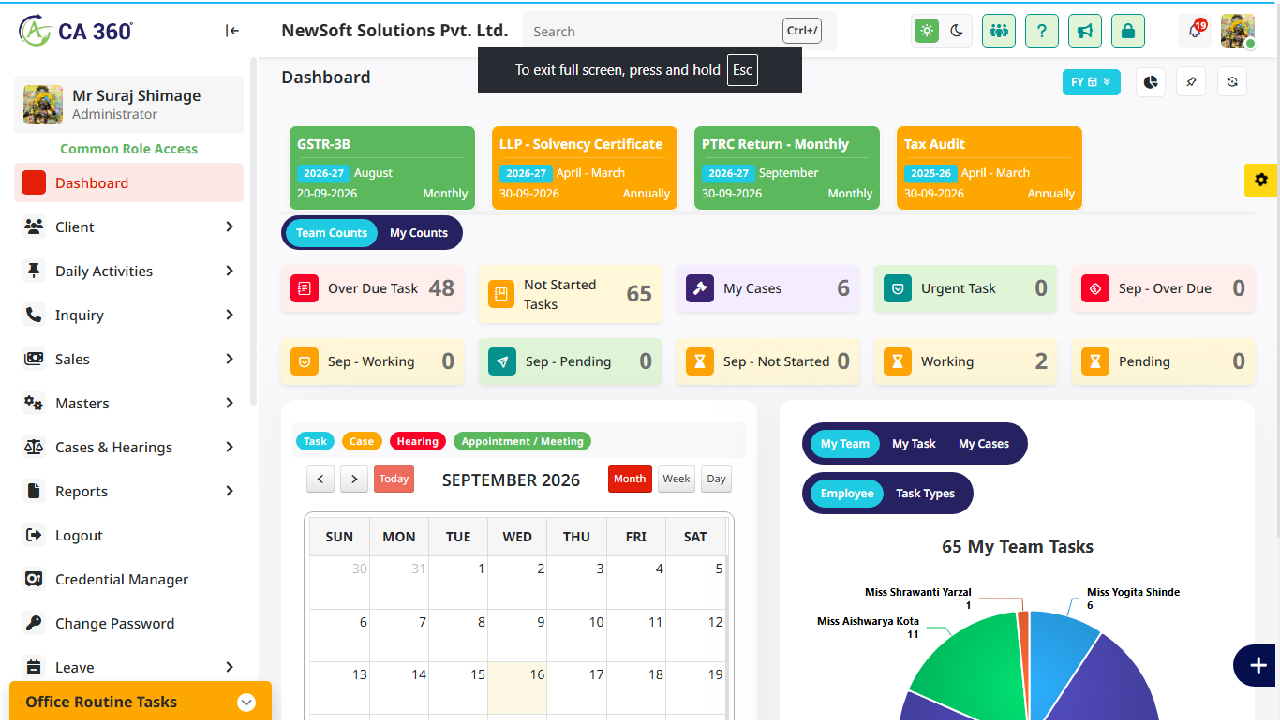
Task: Open the PTRC Return - Monthly card
Action: pos(787,168)
